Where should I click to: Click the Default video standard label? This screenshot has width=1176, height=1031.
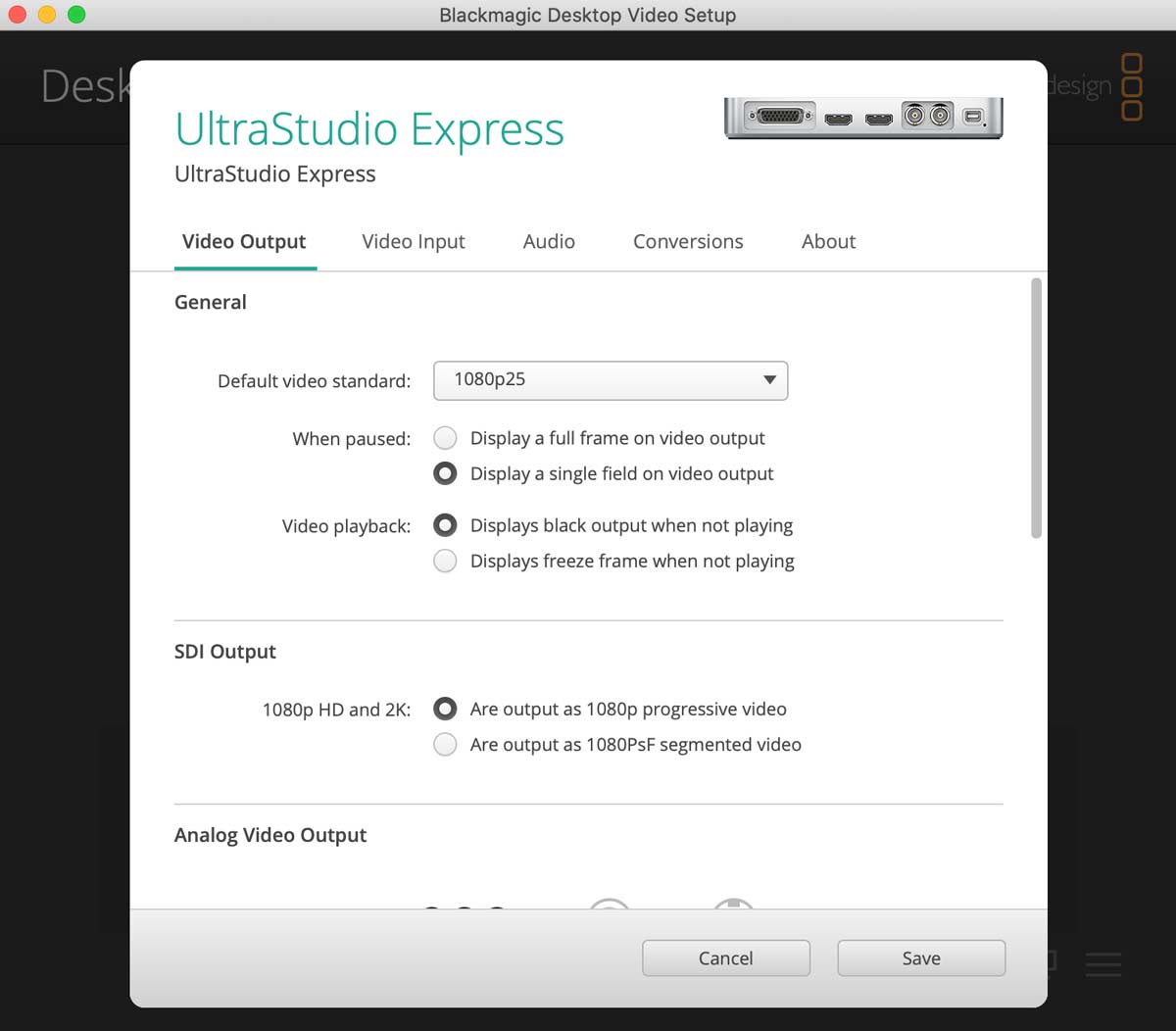(314, 381)
